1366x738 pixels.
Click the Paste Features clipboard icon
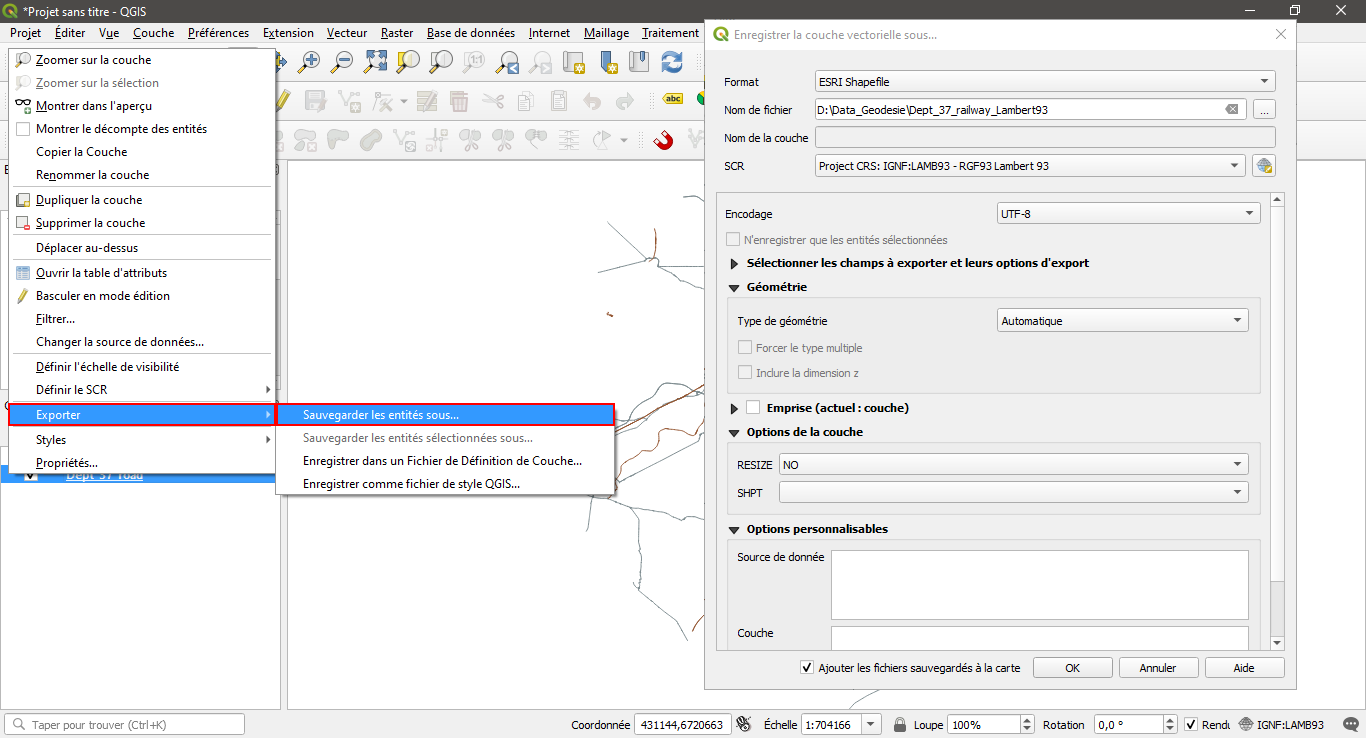click(559, 101)
